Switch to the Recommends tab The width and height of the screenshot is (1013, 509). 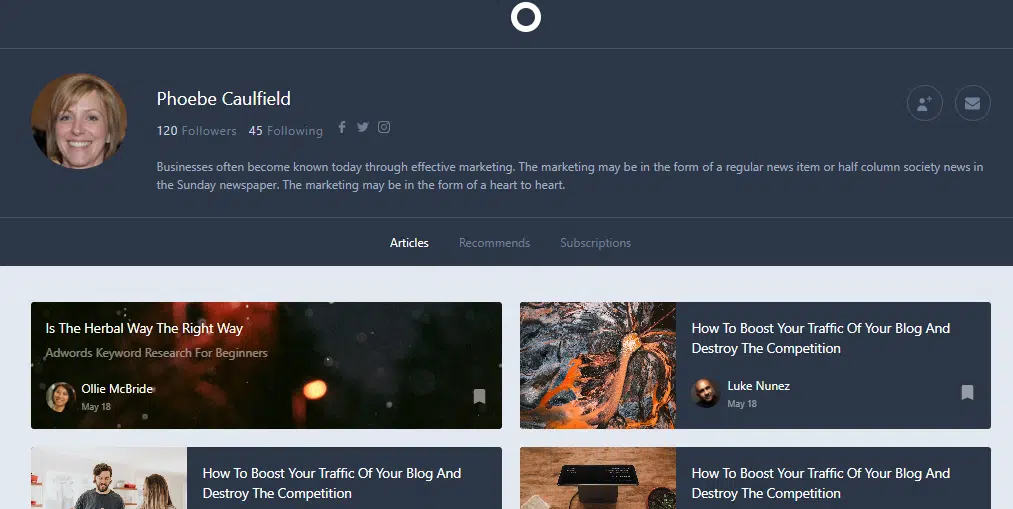pyautogui.click(x=494, y=243)
